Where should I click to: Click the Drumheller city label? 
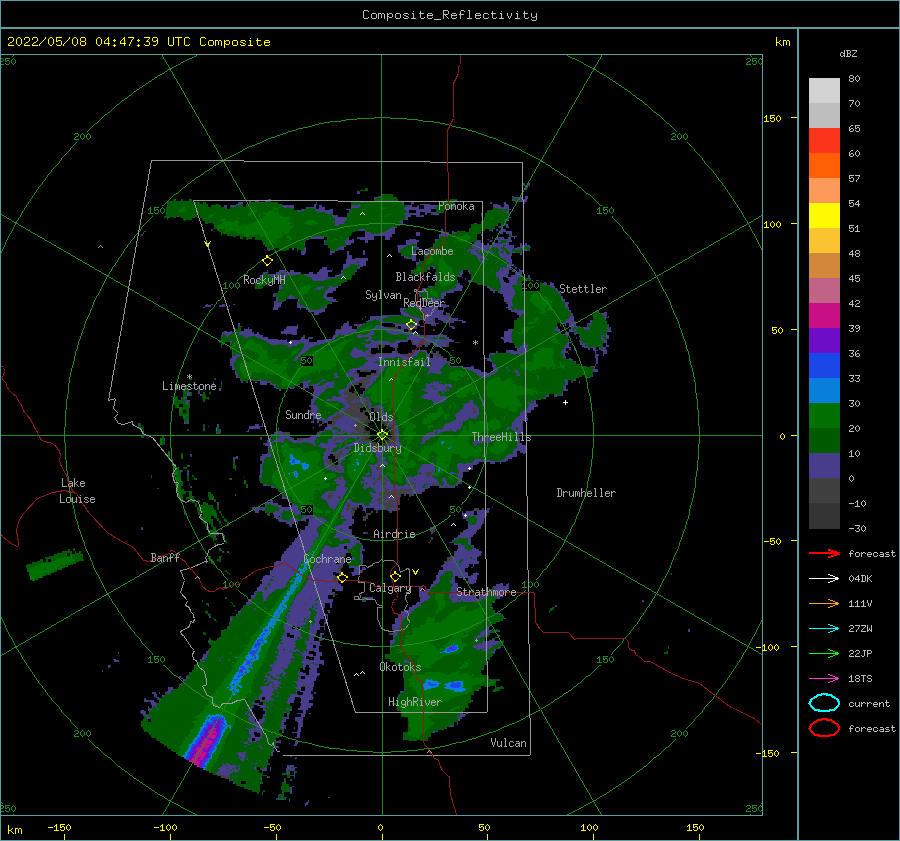tap(586, 493)
